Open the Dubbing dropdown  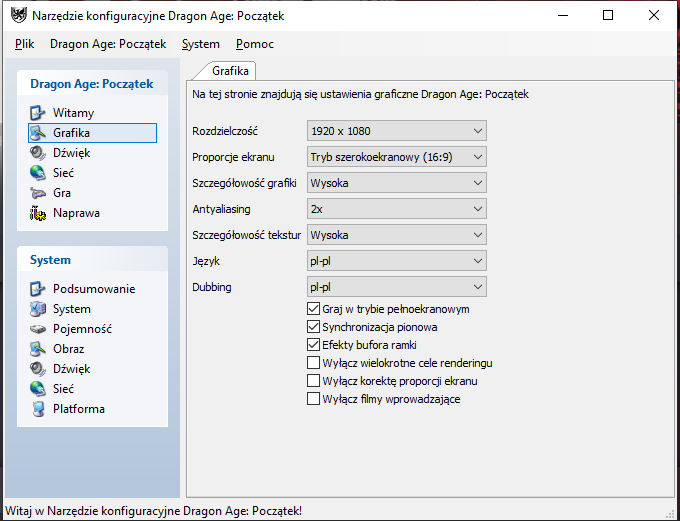[397, 287]
